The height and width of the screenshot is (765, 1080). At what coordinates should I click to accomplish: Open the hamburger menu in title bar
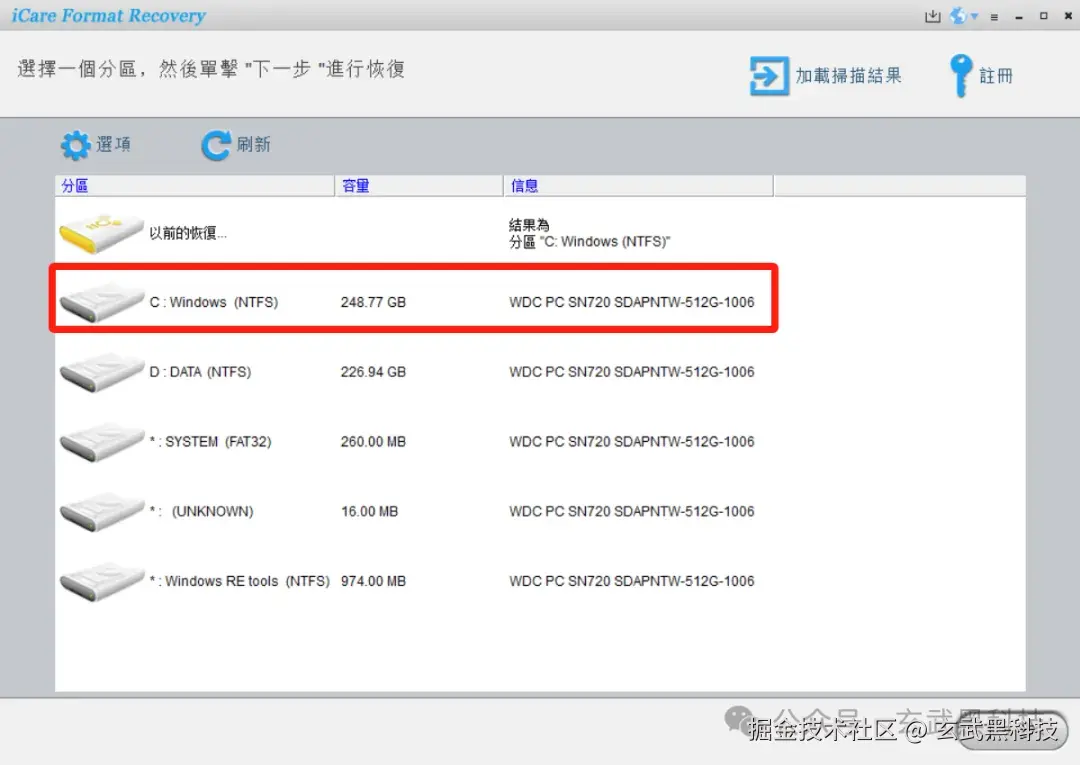click(994, 17)
